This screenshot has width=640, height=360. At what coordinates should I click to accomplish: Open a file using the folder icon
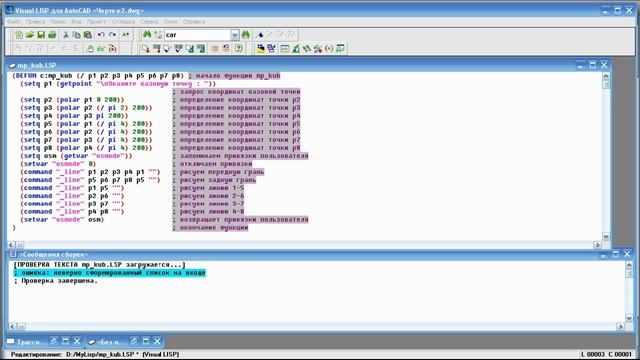(x=30, y=35)
